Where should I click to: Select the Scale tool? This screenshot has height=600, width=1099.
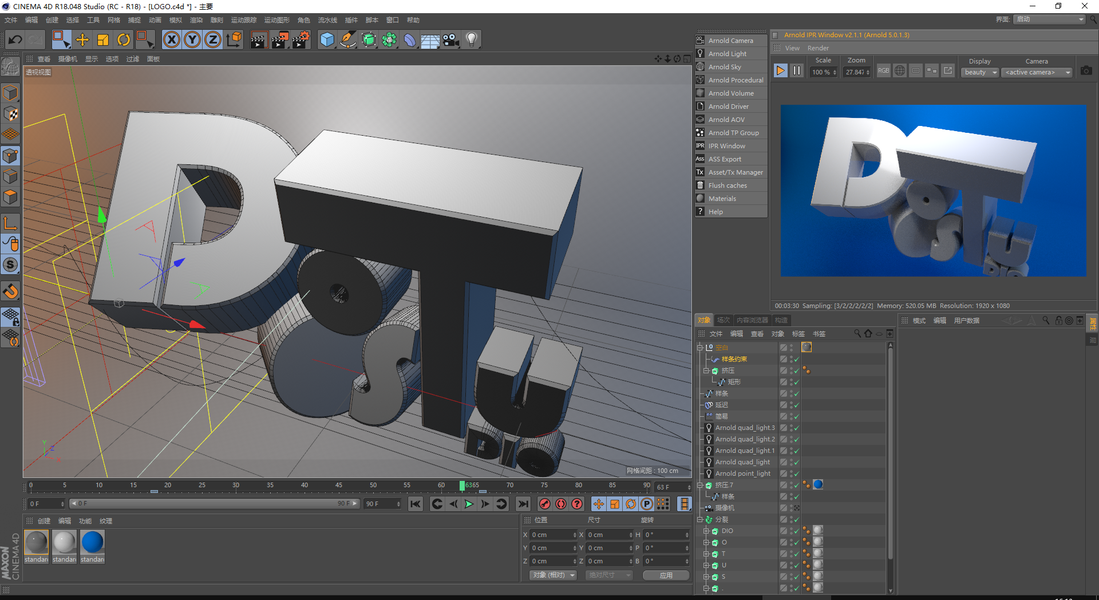103,40
